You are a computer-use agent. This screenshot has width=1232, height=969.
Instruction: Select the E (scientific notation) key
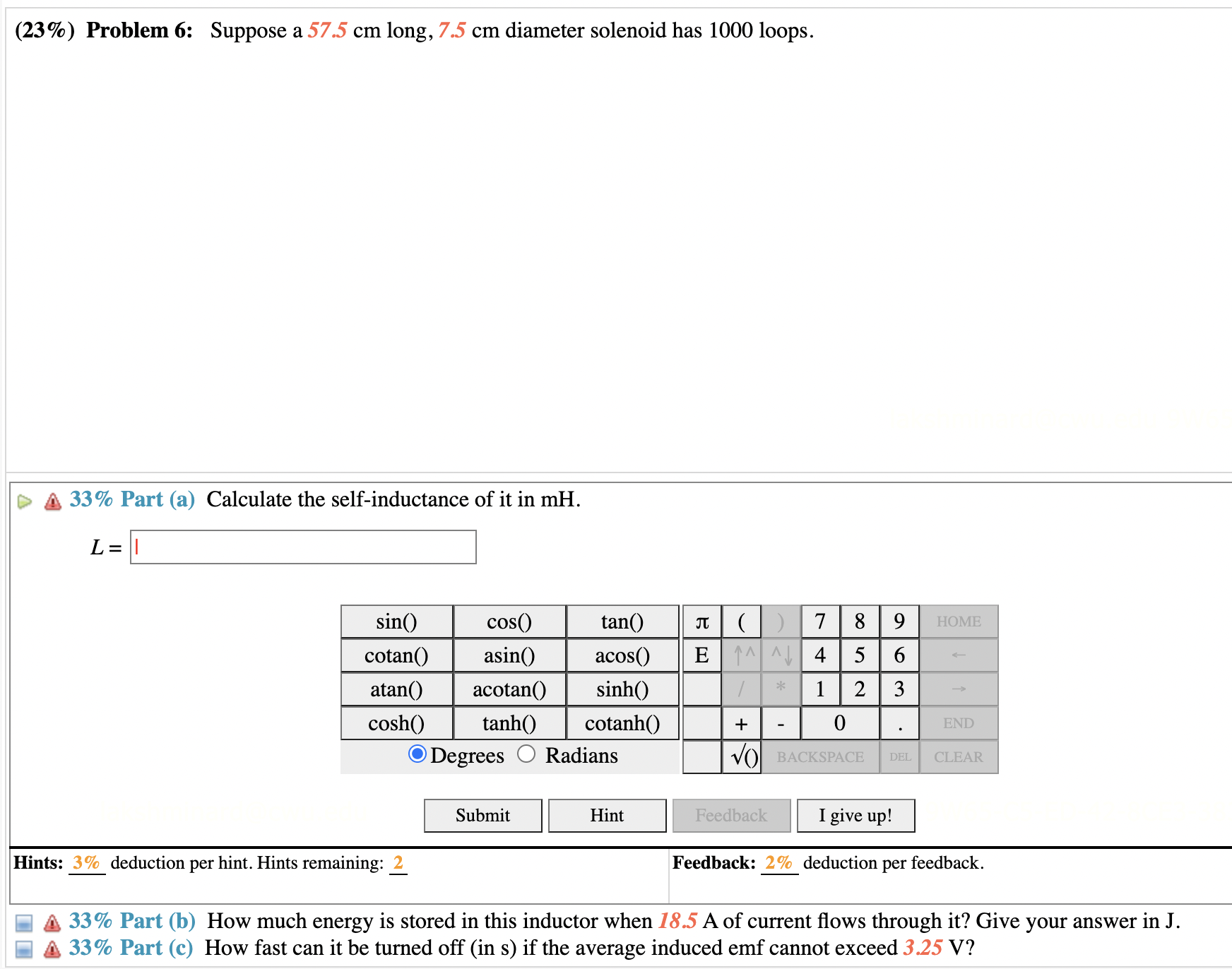click(701, 655)
